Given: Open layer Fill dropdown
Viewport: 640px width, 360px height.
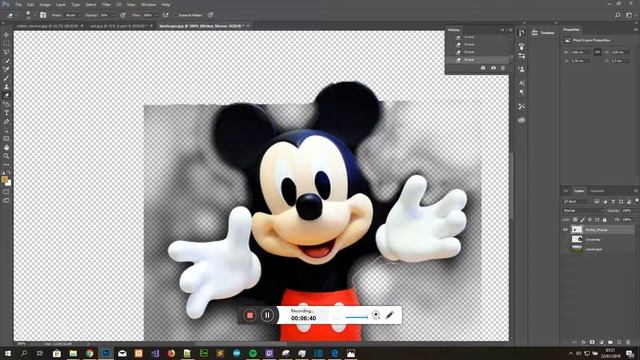Looking at the screenshot, I should (x=636, y=220).
